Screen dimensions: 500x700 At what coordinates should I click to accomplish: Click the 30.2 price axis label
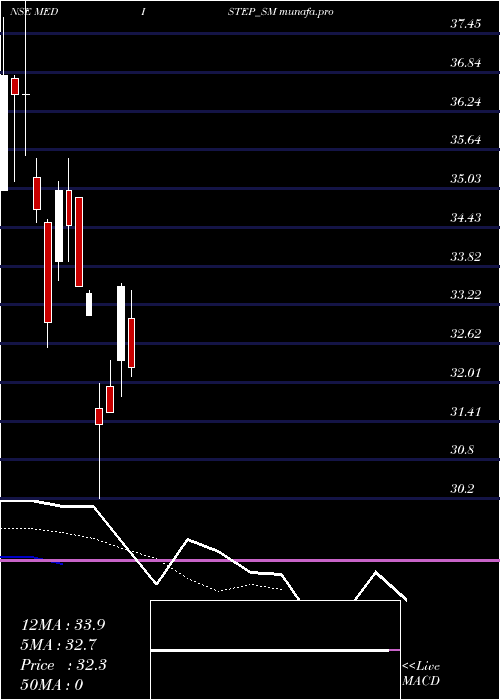point(462,488)
